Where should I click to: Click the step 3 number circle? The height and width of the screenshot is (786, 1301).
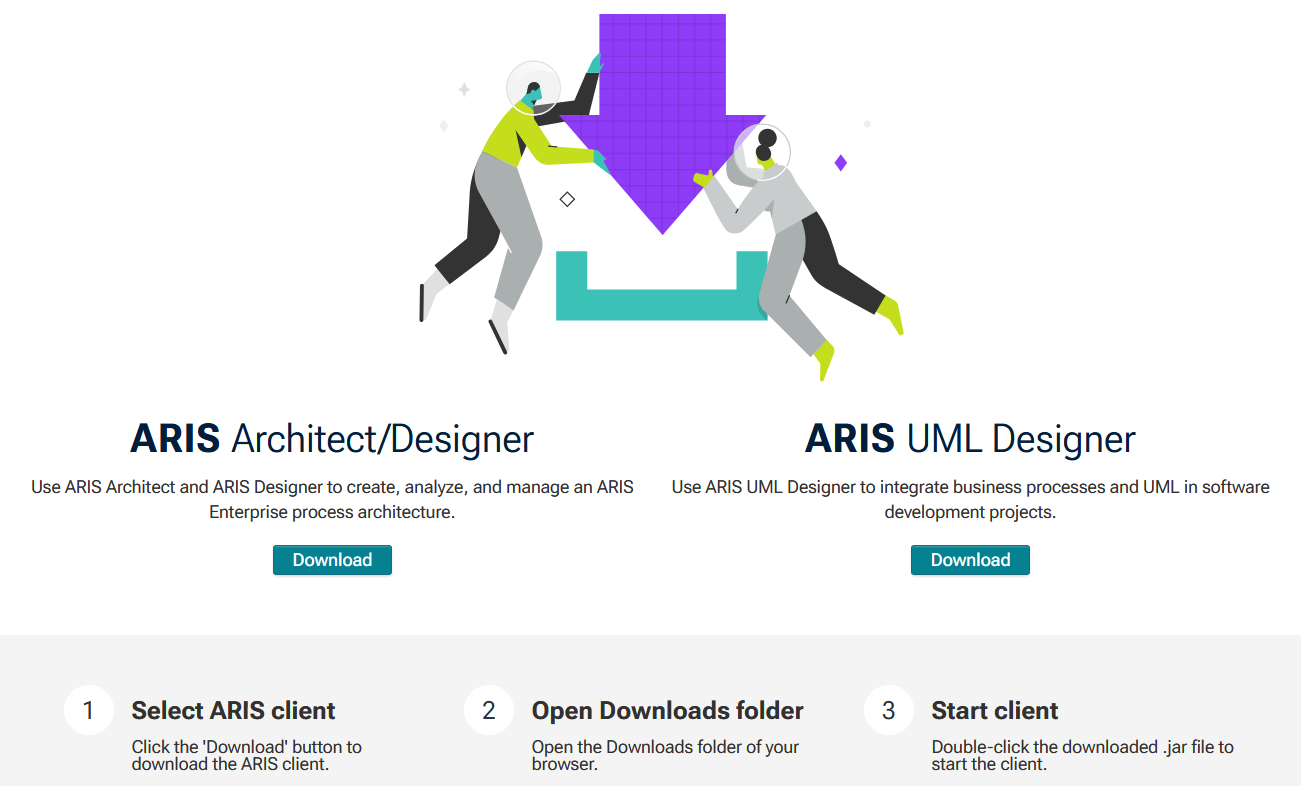point(889,710)
